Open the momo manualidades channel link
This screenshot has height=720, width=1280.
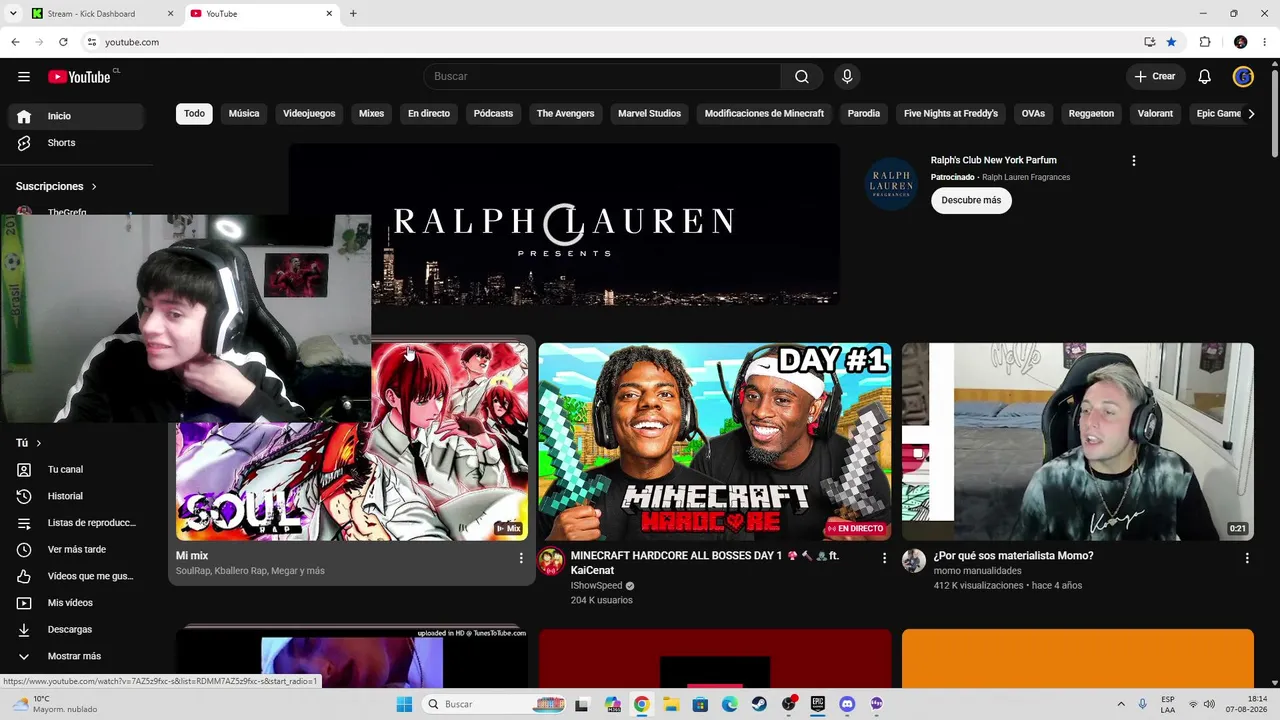(x=977, y=571)
